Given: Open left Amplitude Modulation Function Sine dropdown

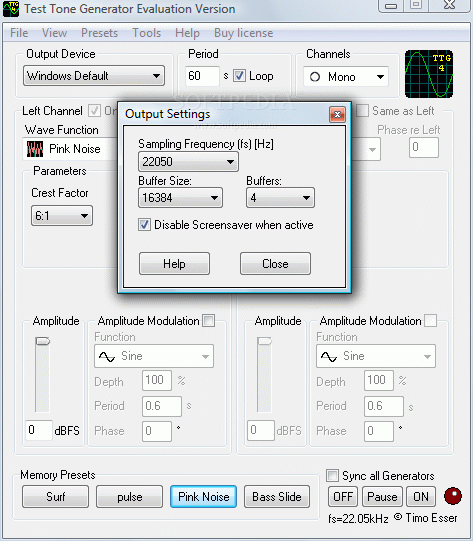Looking at the screenshot, I should pyautogui.click(x=154, y=356).
